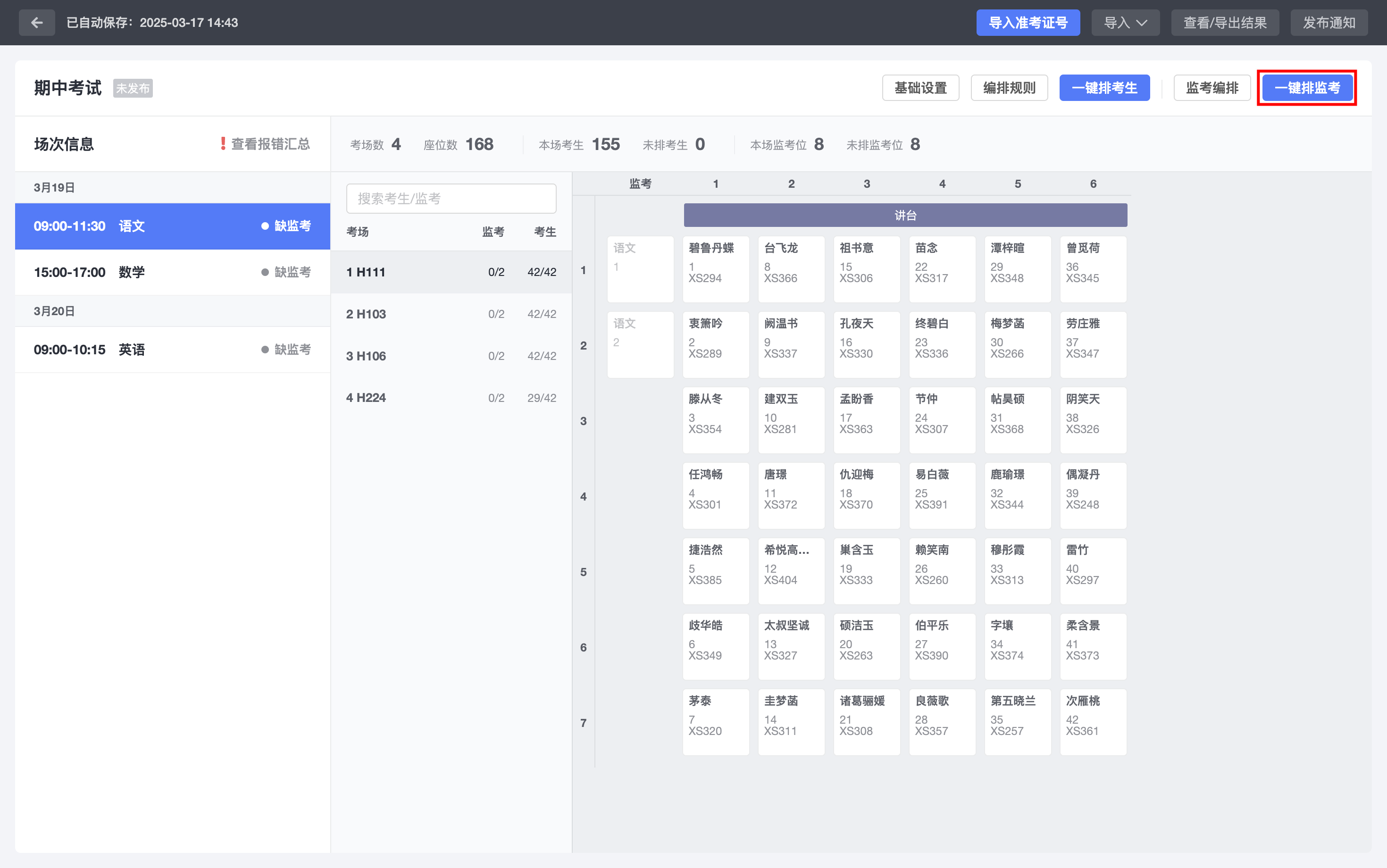1387x868 pixels.
Task: Select student seat 梅梦菡 XS266
Action: pos(1018,344)
